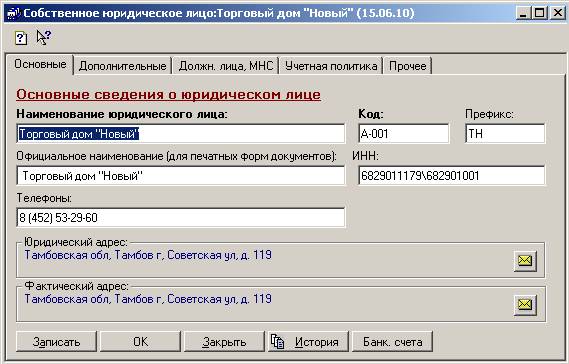Focus the Наименование юридического лица field

pyautogui.click(x=181, y=134)
